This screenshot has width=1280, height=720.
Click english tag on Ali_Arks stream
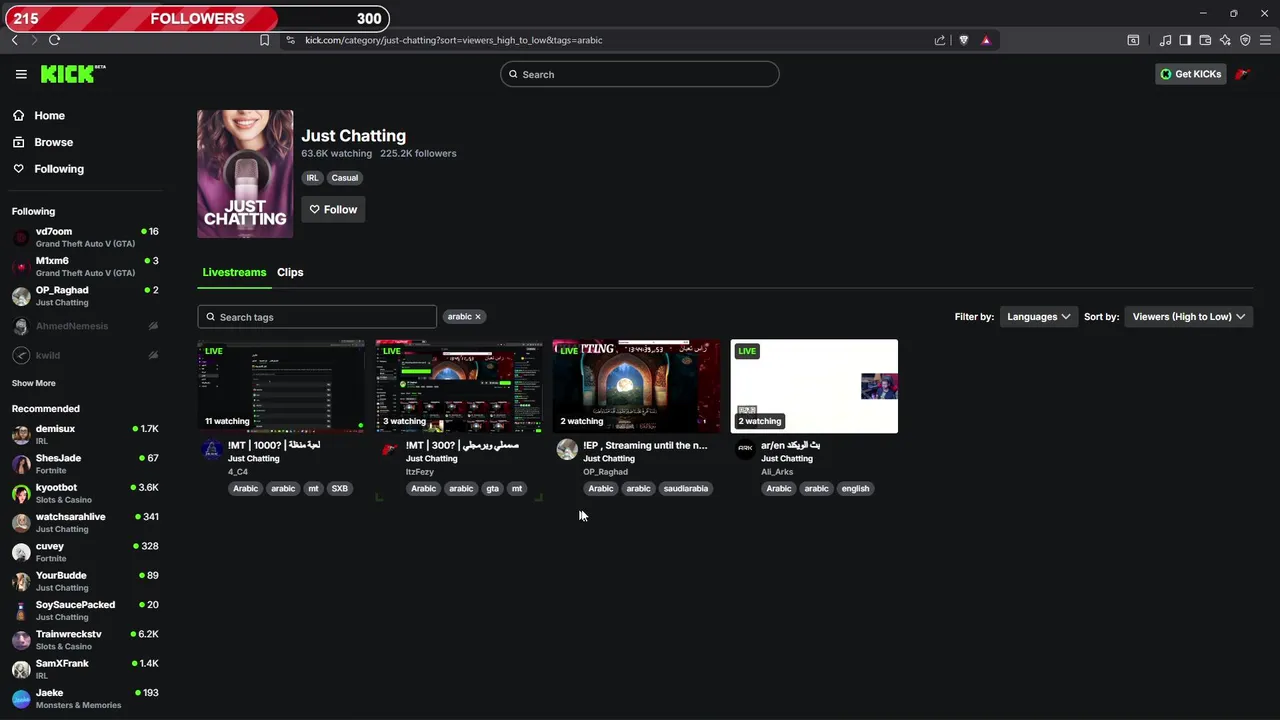[855, 489]
